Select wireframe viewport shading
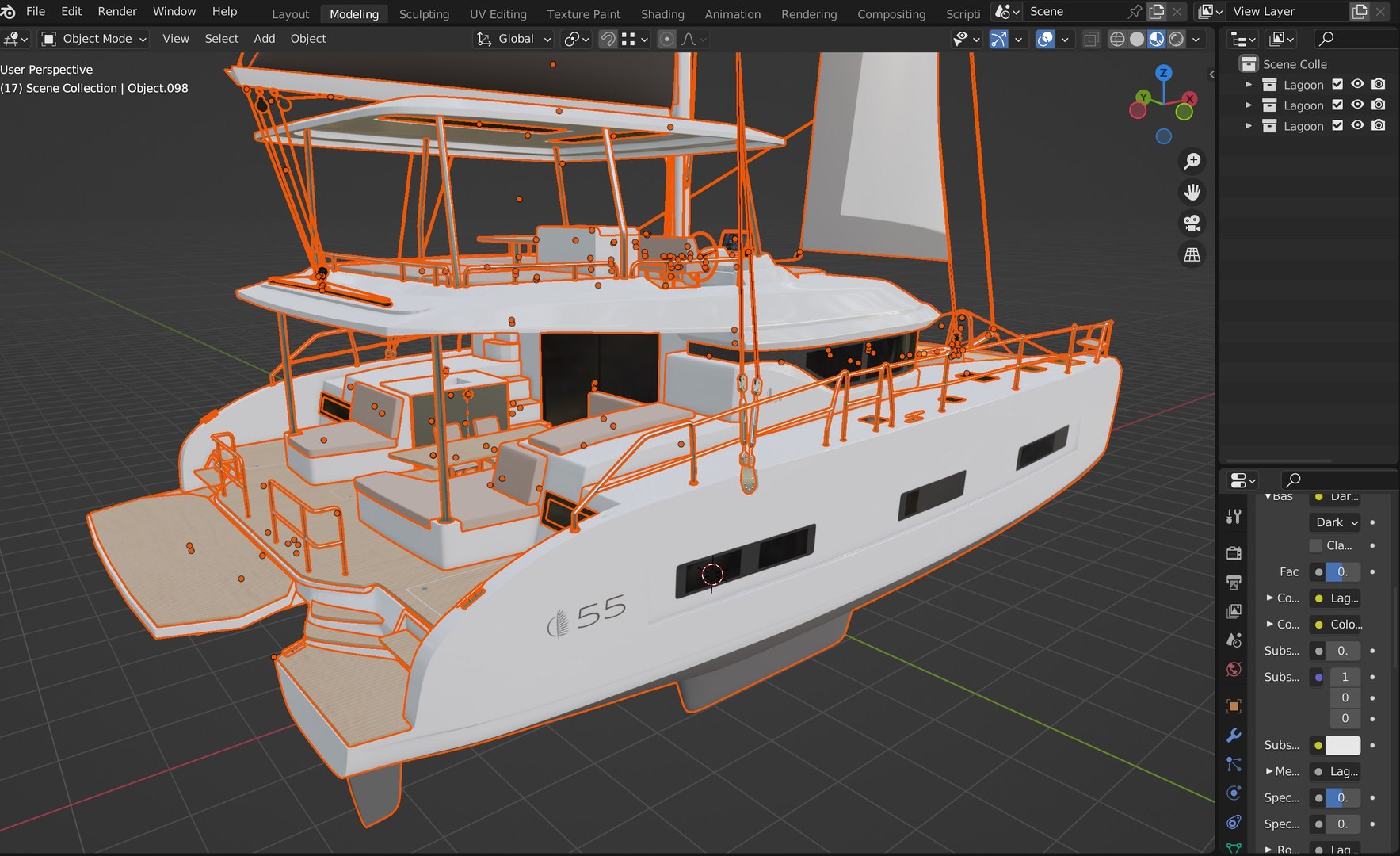 click(1117, 39)
